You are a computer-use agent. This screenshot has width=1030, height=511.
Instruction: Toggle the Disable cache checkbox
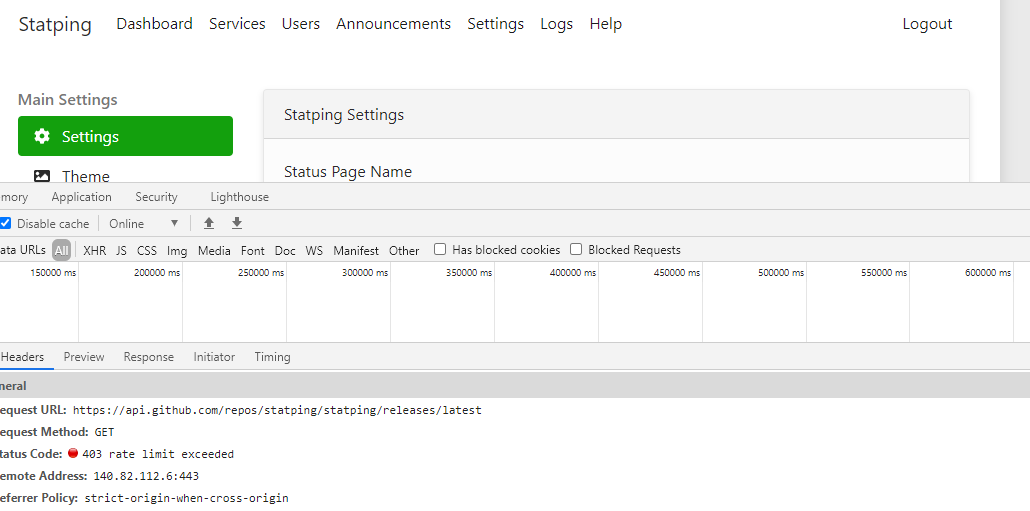click(x=5, y=223)
